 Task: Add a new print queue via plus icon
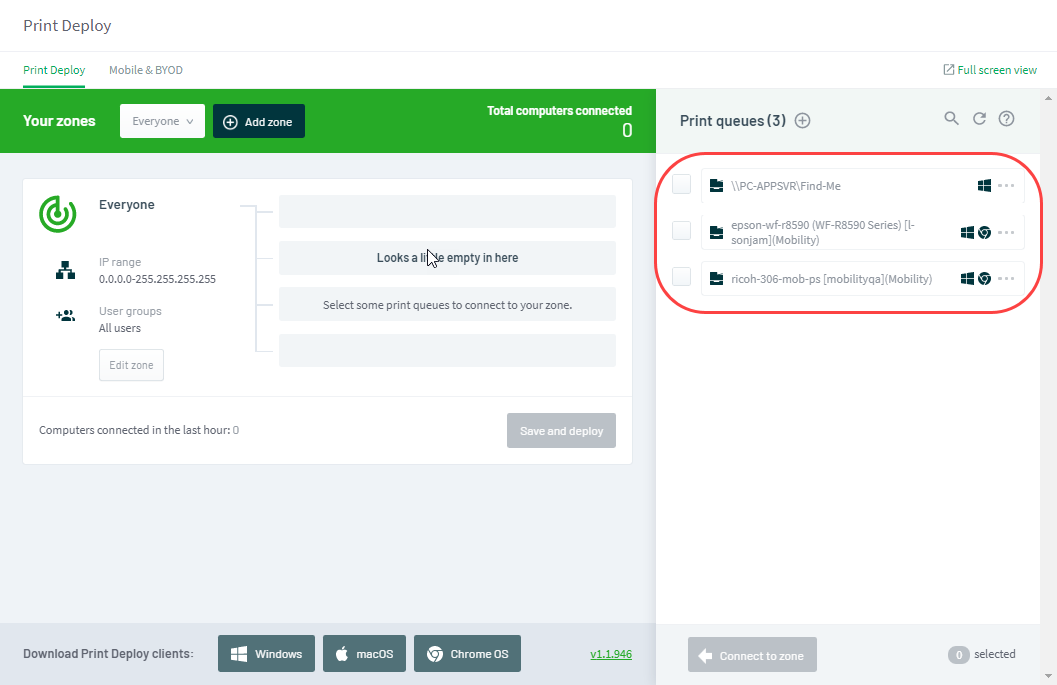802,119
